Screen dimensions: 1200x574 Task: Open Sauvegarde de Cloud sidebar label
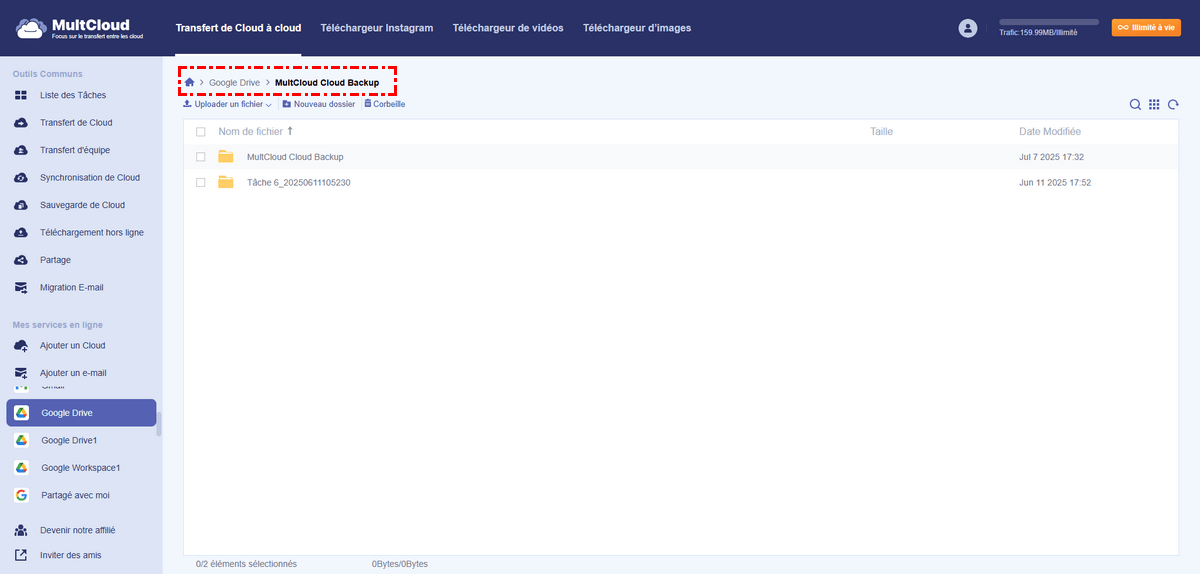[82, 205]
